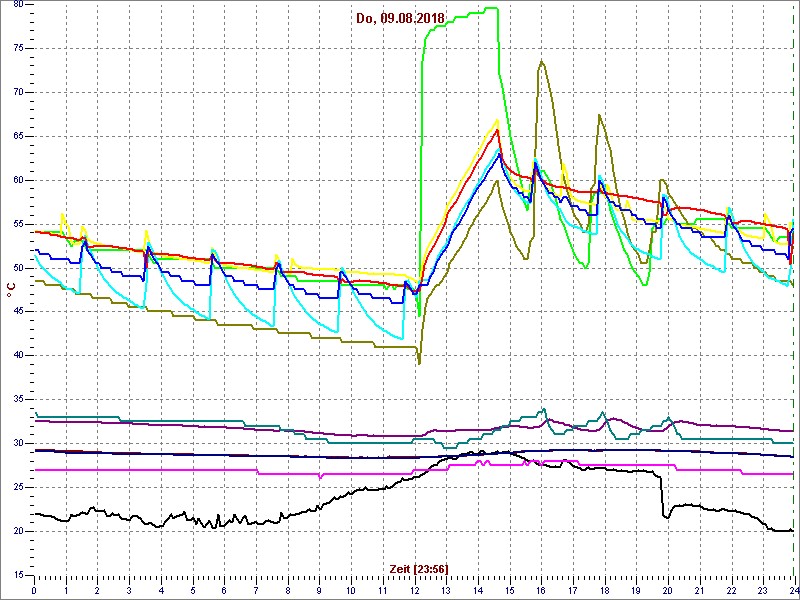Select the 25 label on temperature axis
The width and height of the screenshot is (800, 600).
(18, 487)
